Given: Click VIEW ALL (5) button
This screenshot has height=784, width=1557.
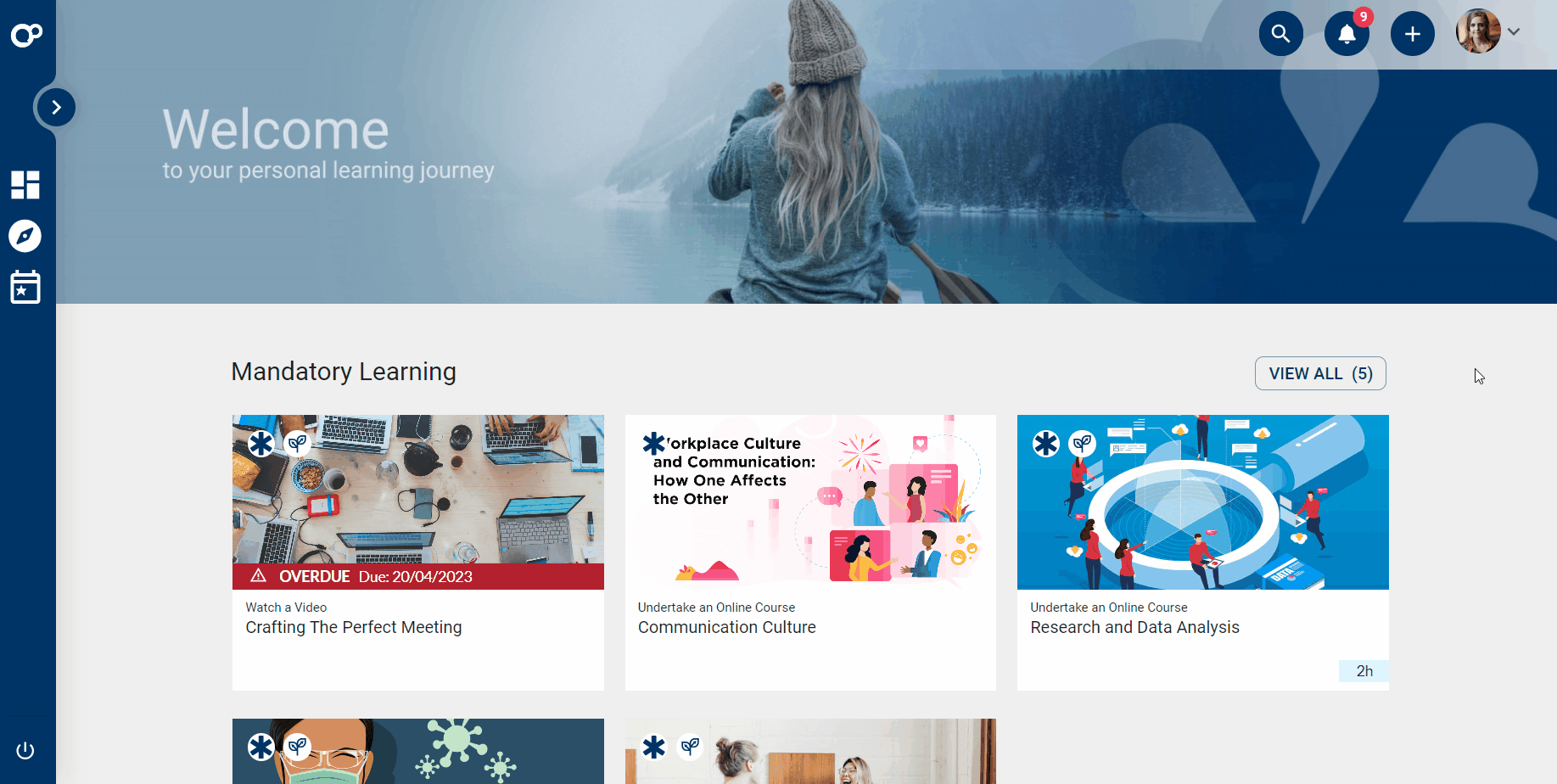Looking at the screenshot, I should click(x=1320, y=373).
